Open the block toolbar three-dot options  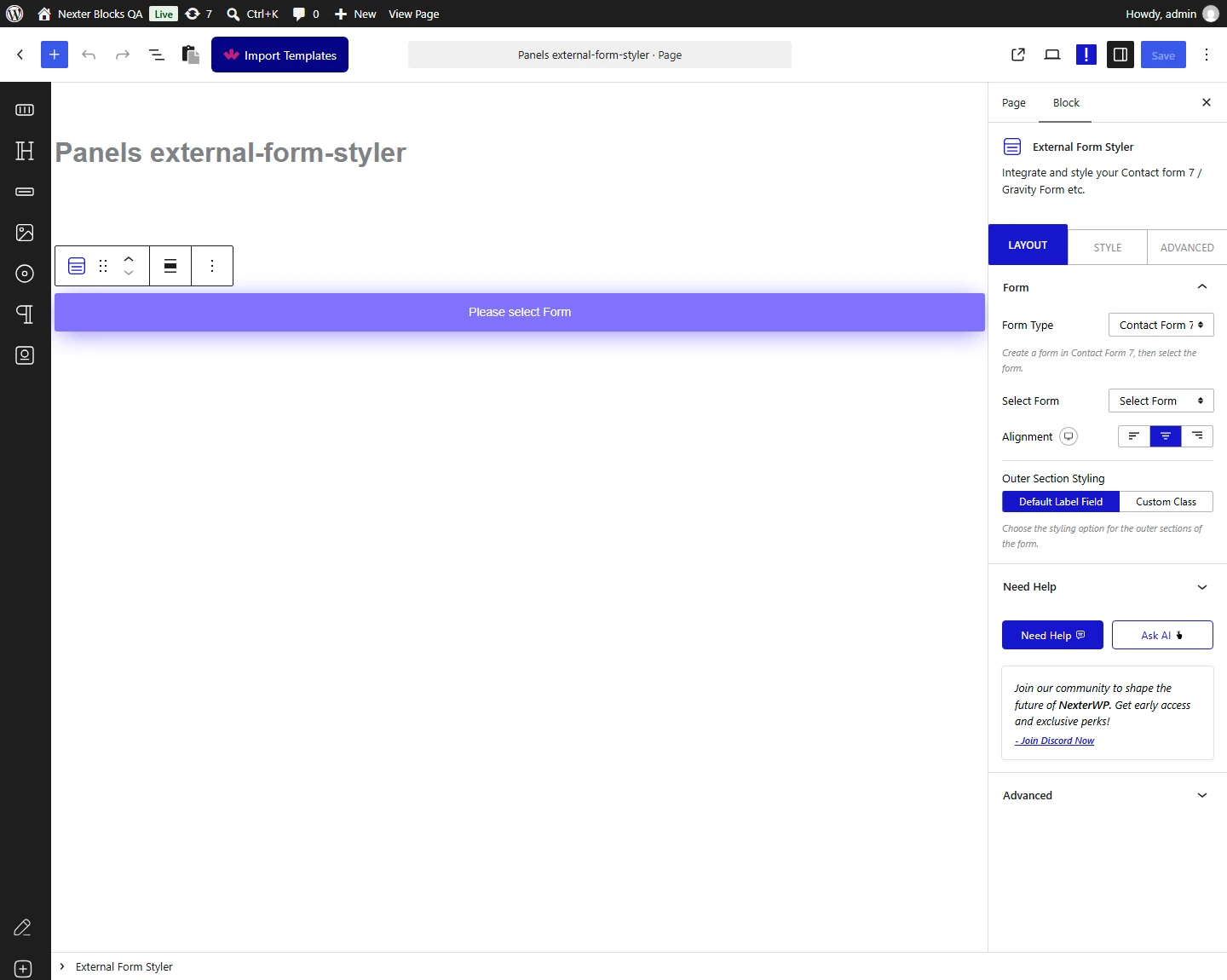coord(212,266)
